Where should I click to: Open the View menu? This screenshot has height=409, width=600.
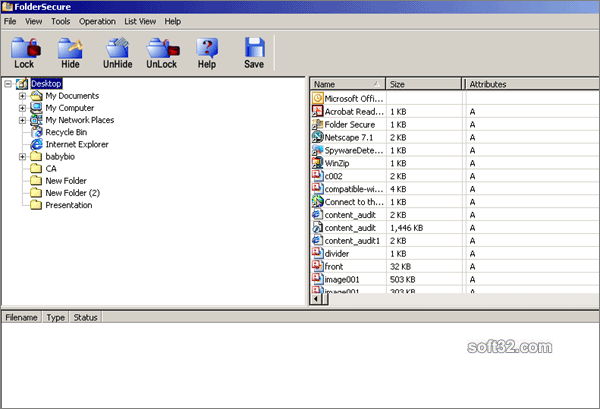click(x=34, y=21)
